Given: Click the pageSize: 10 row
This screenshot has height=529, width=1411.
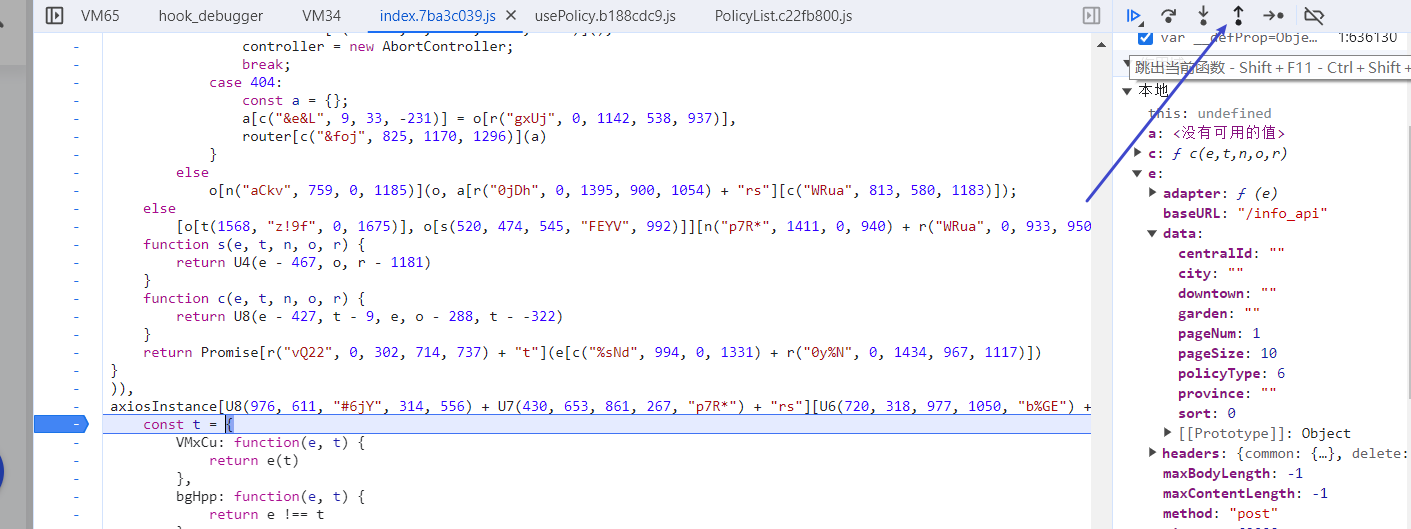Looking at the screenshot, I should pyautogui.click(x=1228, y=353).
